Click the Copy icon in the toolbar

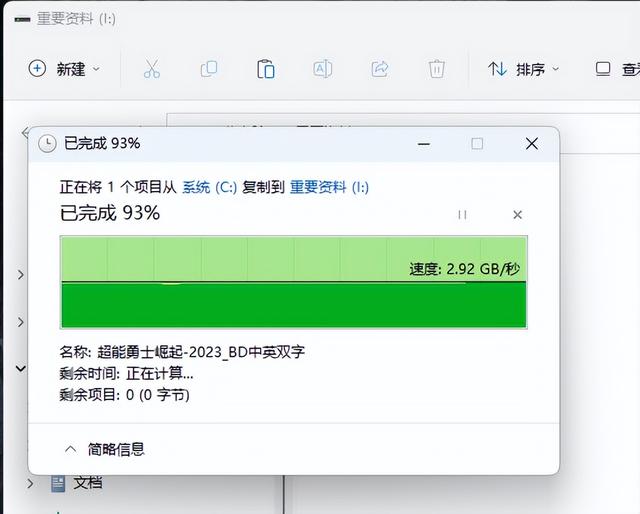click(x=209, y=69)
